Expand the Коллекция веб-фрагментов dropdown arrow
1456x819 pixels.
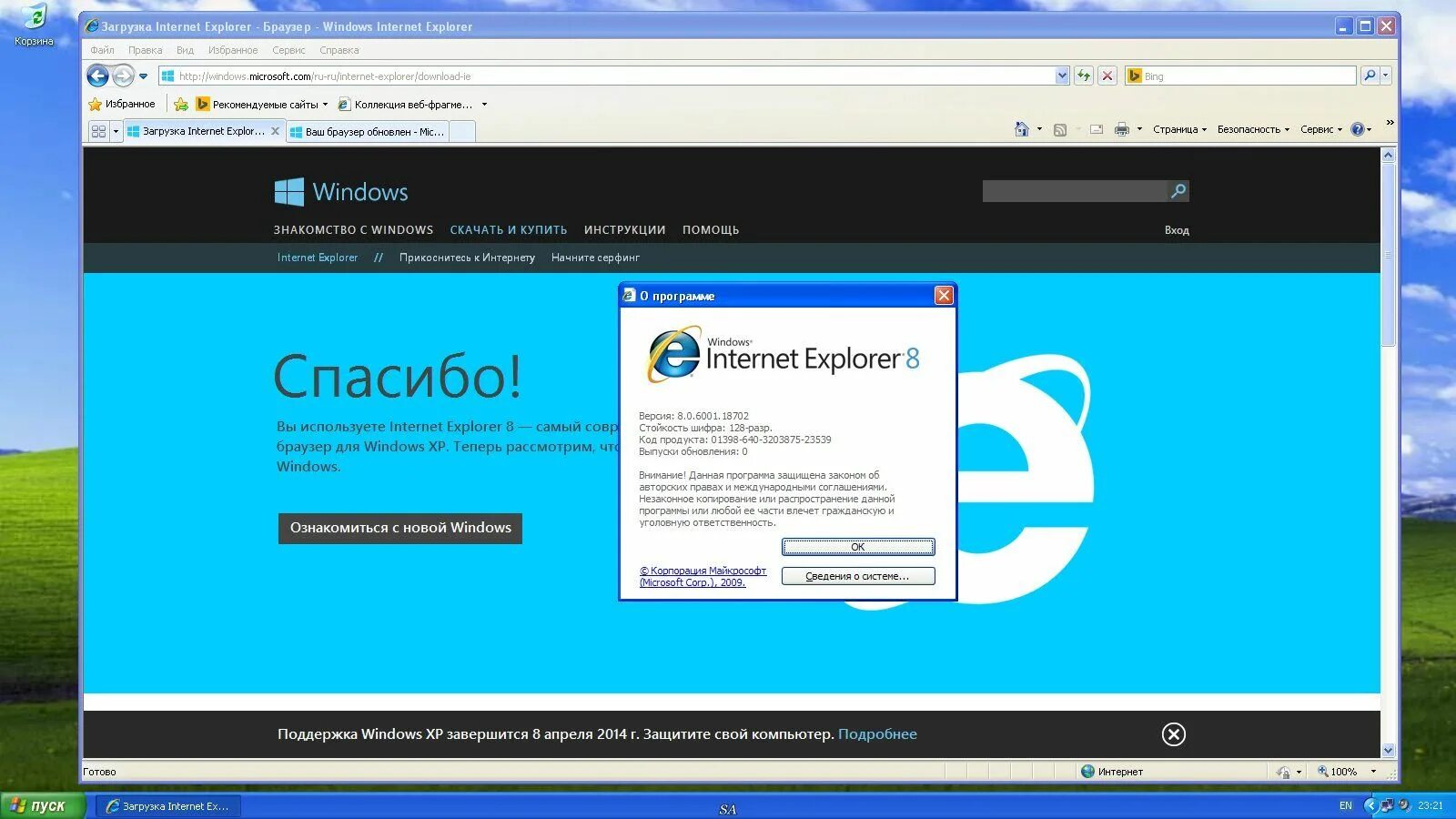[x=484, y=105]
